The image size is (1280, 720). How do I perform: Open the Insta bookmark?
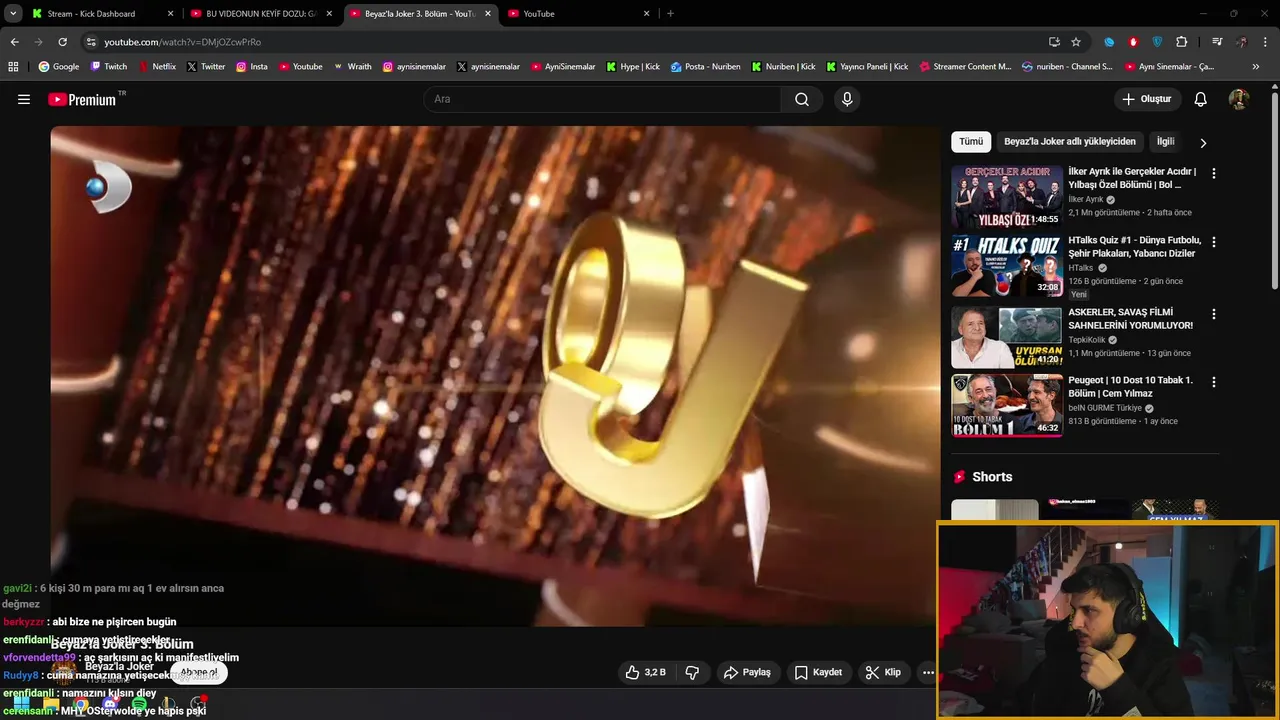251,67
